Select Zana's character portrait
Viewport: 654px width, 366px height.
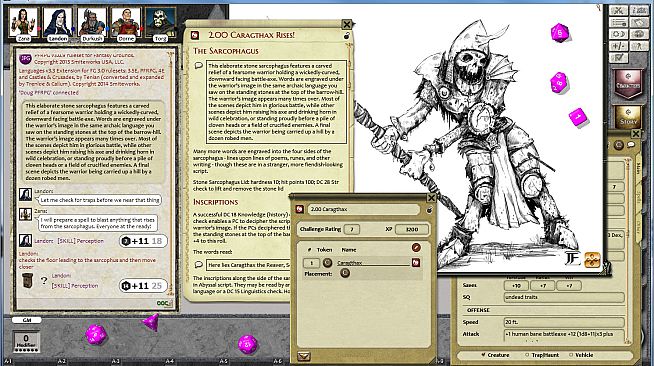coord(23,22)
